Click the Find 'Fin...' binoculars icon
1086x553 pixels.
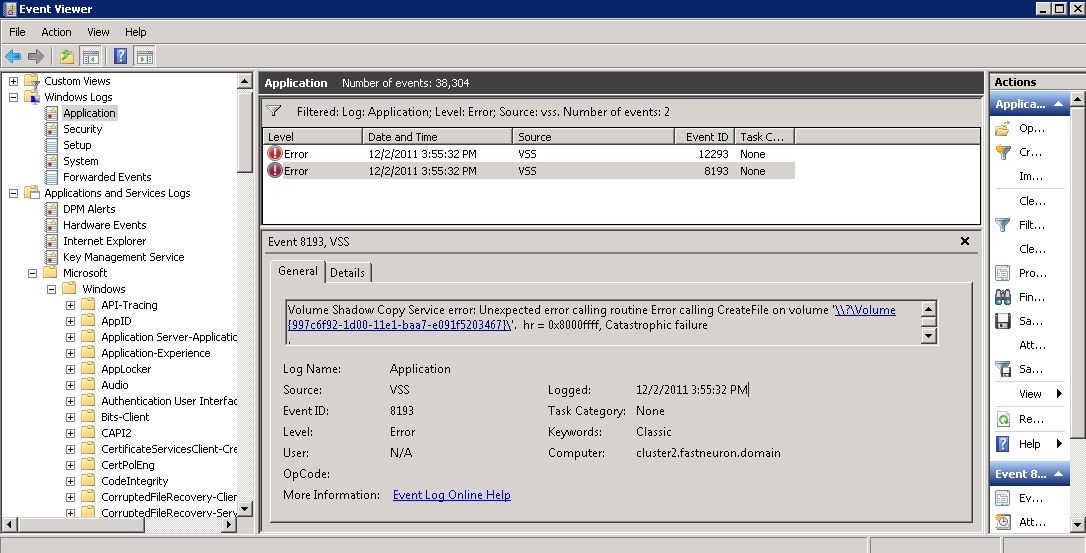pos(1003,297)
